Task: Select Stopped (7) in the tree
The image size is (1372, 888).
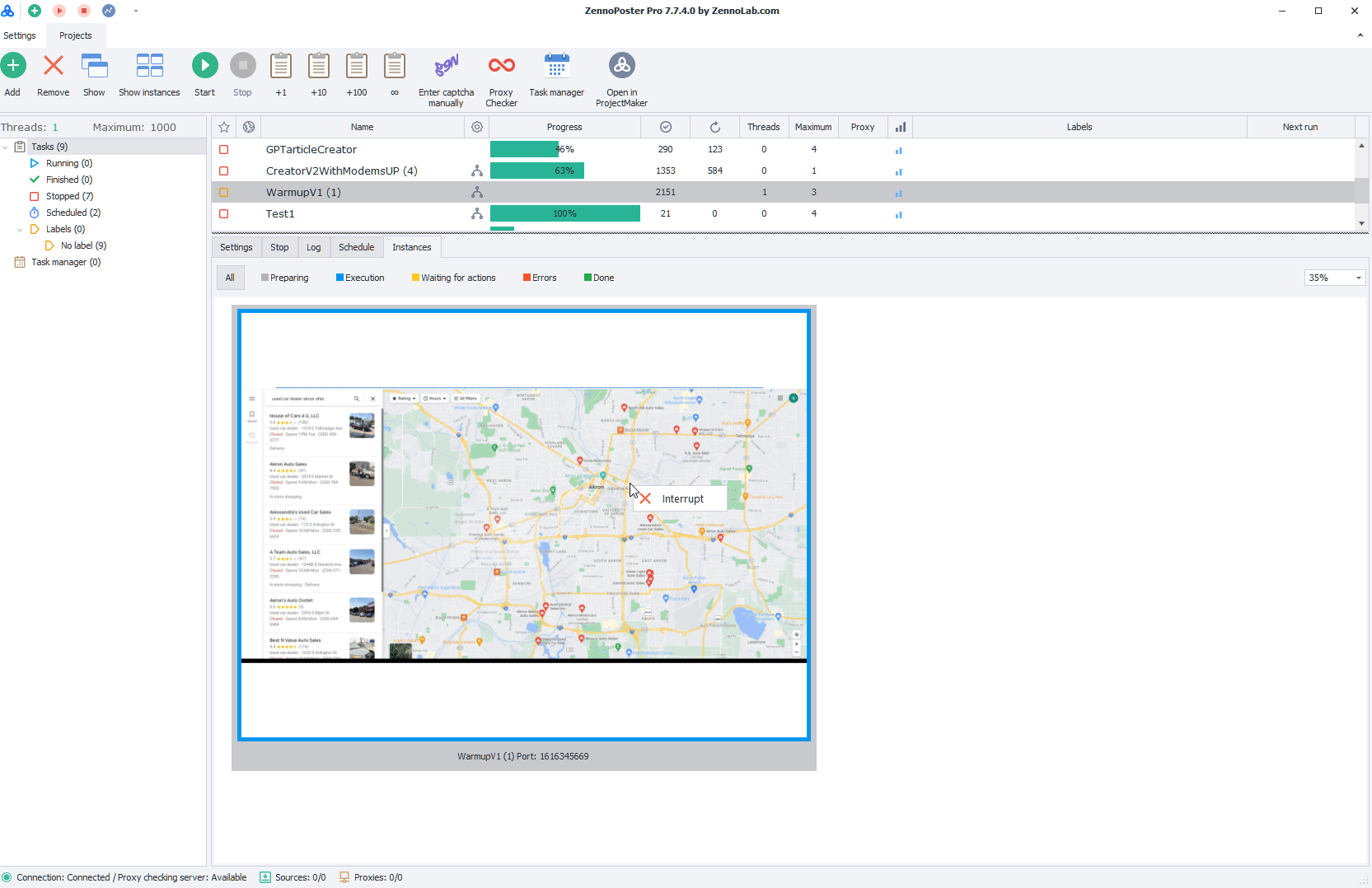Action: 69,196
